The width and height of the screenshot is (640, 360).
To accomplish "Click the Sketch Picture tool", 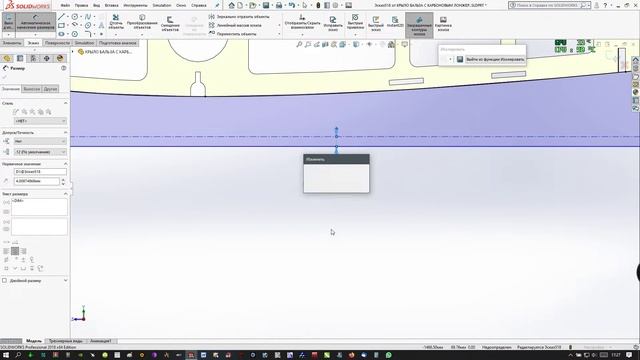I will (x=443, y=24).
